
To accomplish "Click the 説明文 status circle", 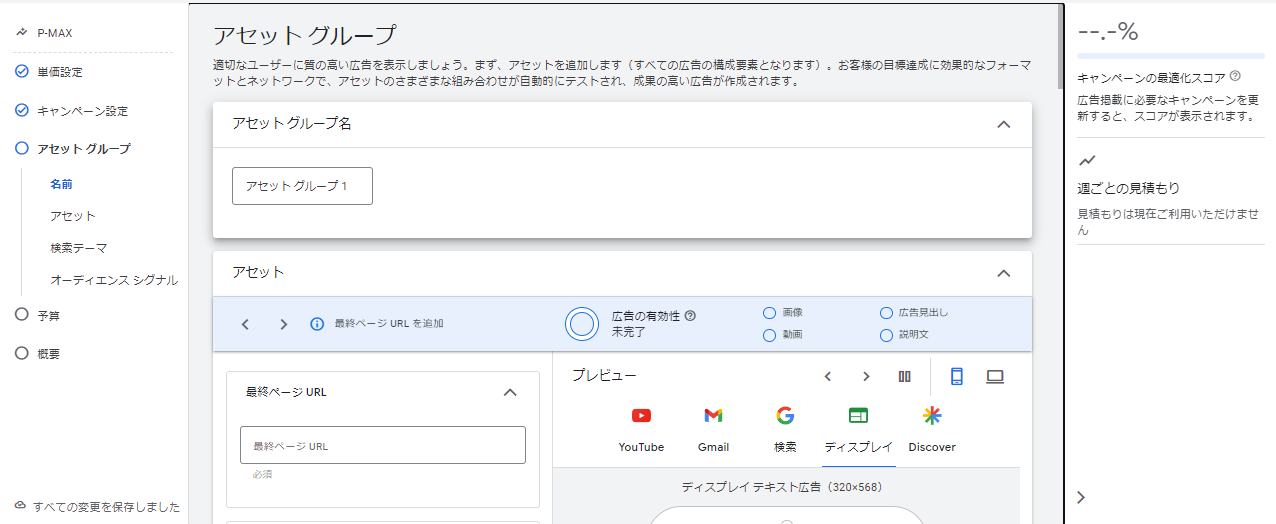I will coord(886,335).
